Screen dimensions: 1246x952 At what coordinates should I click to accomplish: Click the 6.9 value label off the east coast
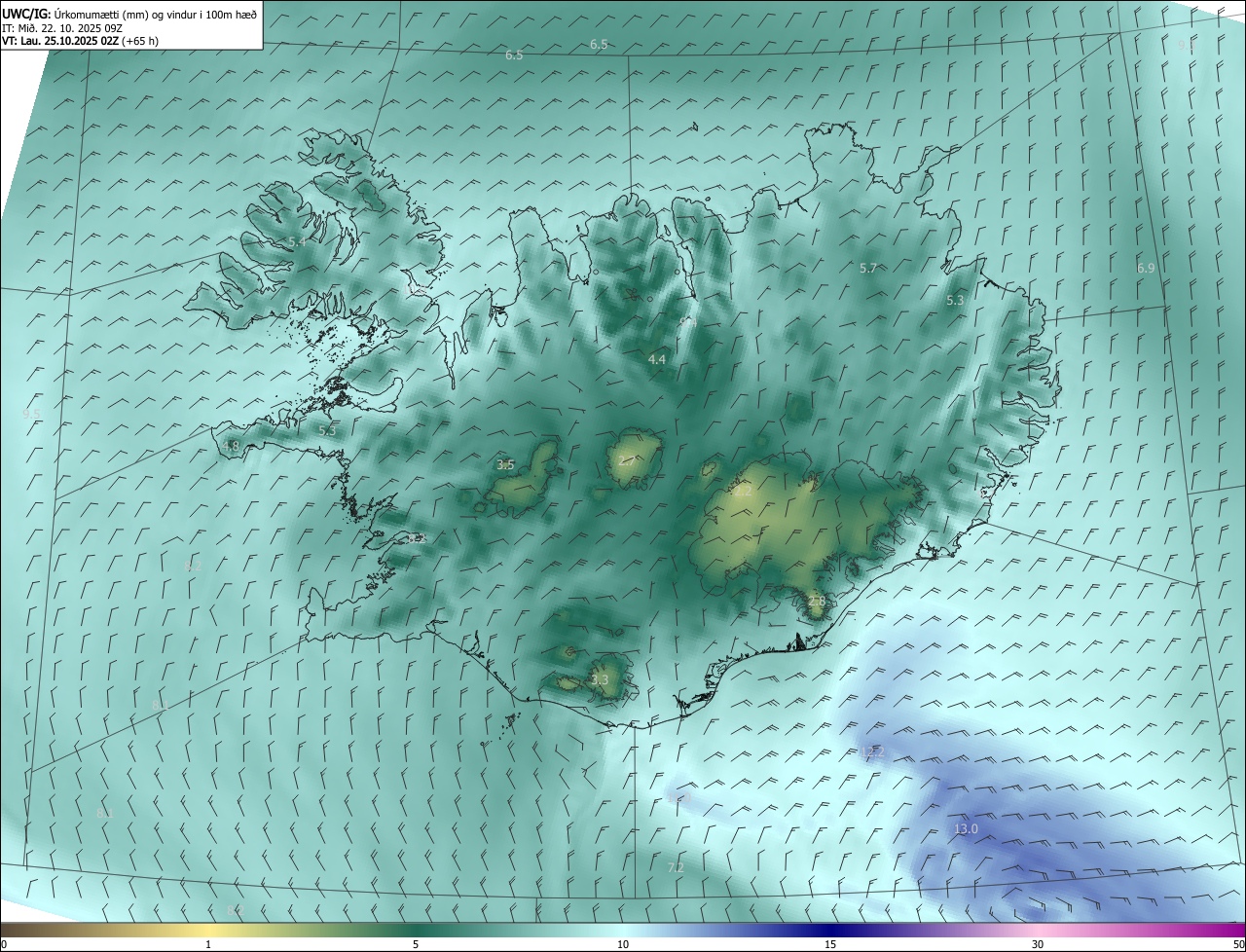1146,268
